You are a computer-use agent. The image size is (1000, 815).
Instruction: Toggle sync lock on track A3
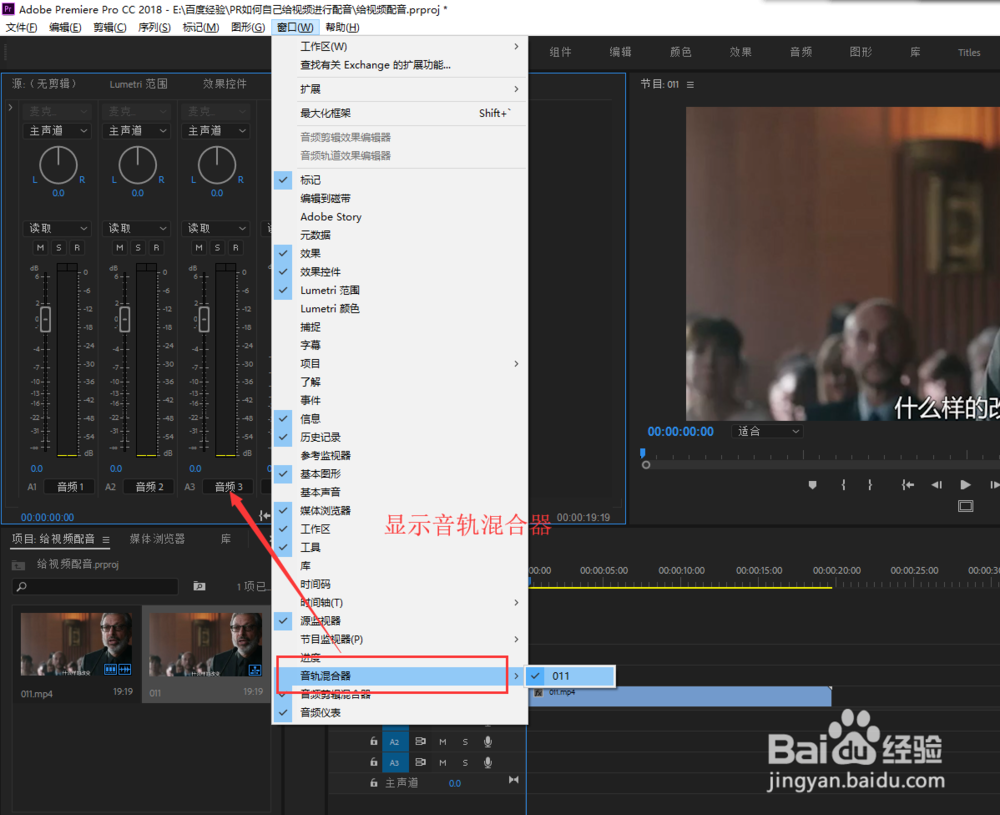pos(420,762)
